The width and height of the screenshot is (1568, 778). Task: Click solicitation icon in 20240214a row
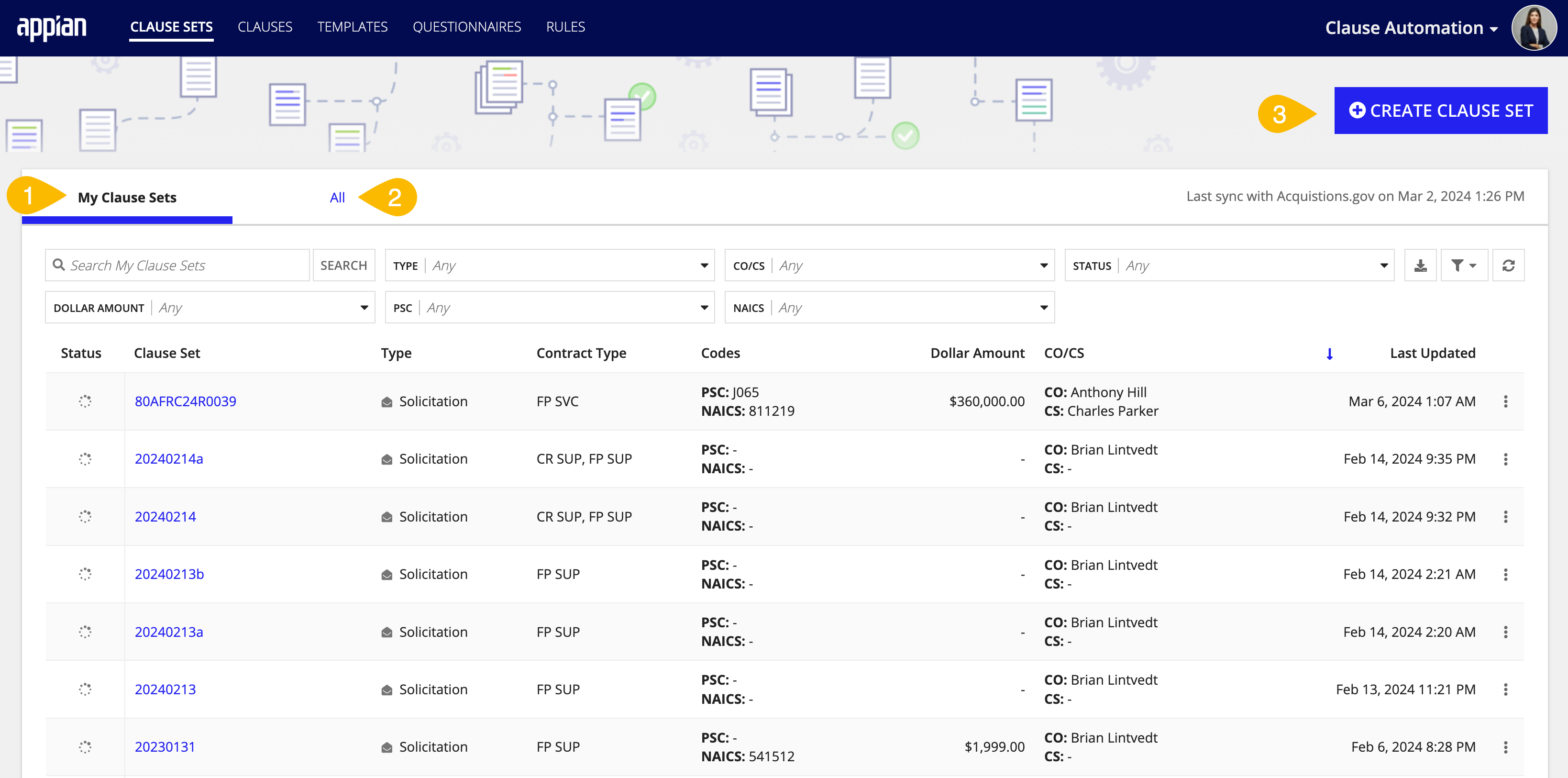[386, 460]
